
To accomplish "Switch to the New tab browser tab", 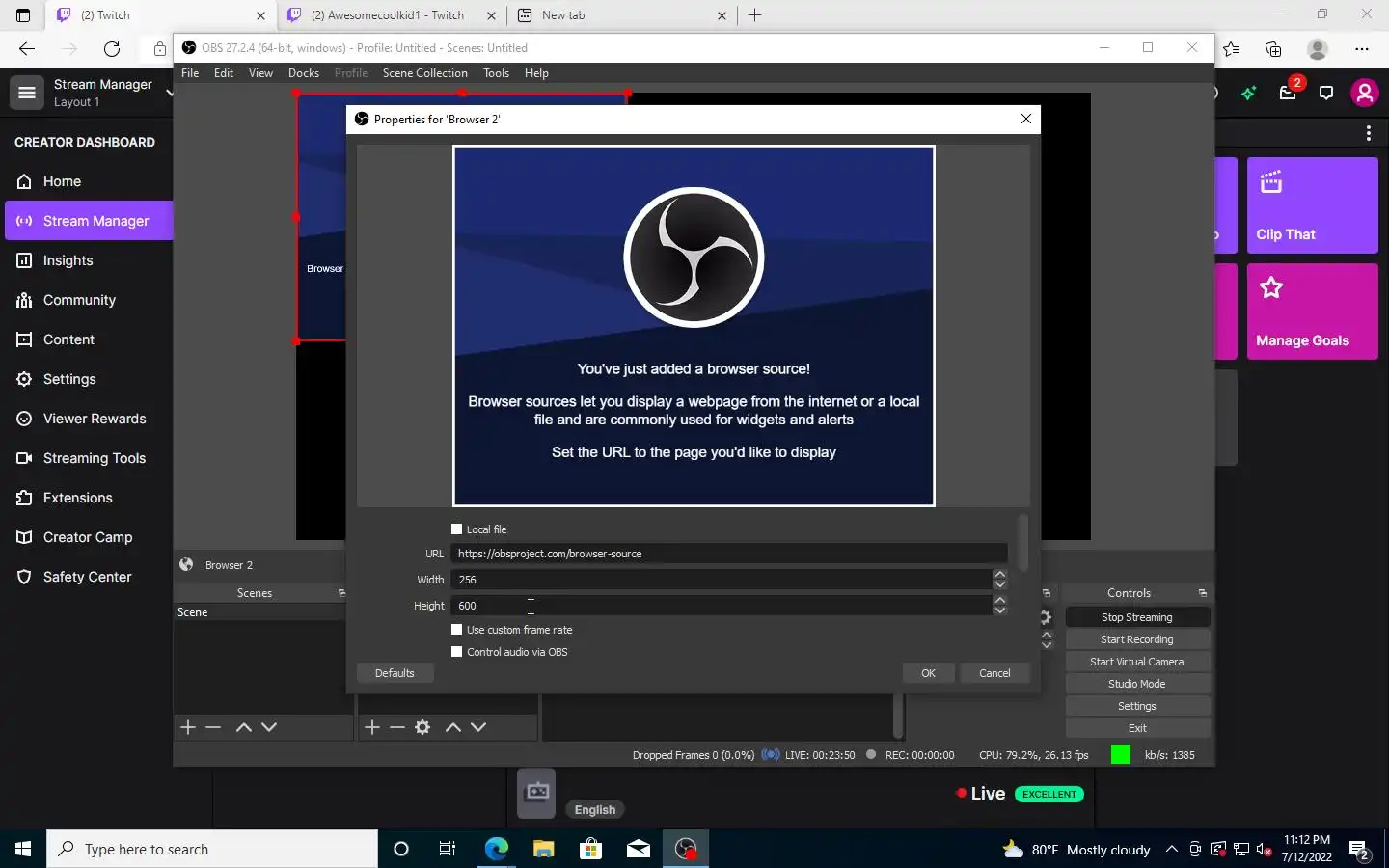I will tap(622, 15).
